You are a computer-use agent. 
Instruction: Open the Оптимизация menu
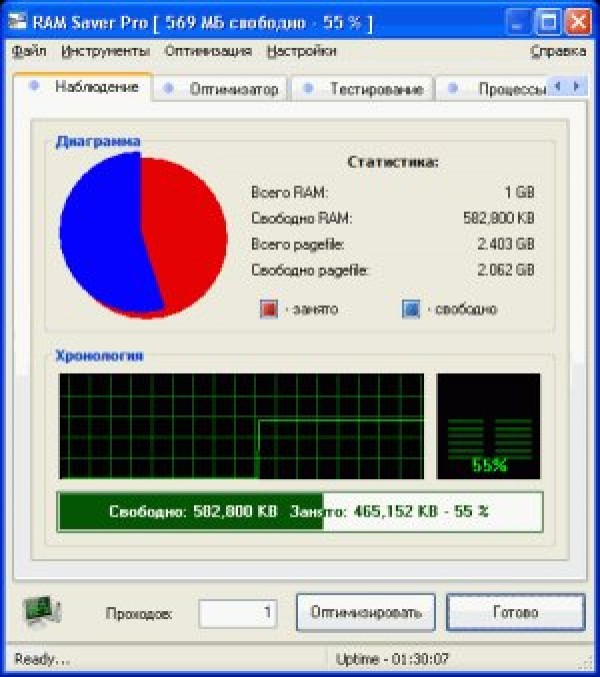(x=208, y=51)
